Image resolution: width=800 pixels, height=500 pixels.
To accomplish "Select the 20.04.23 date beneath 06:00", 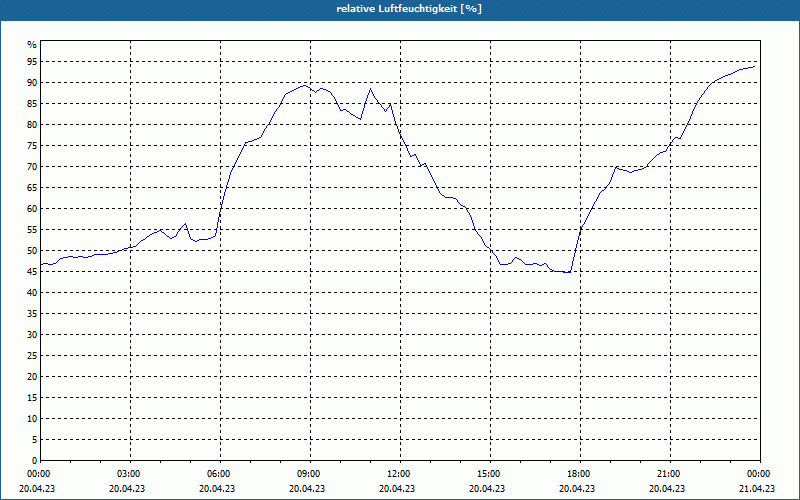I will [217, 488].
